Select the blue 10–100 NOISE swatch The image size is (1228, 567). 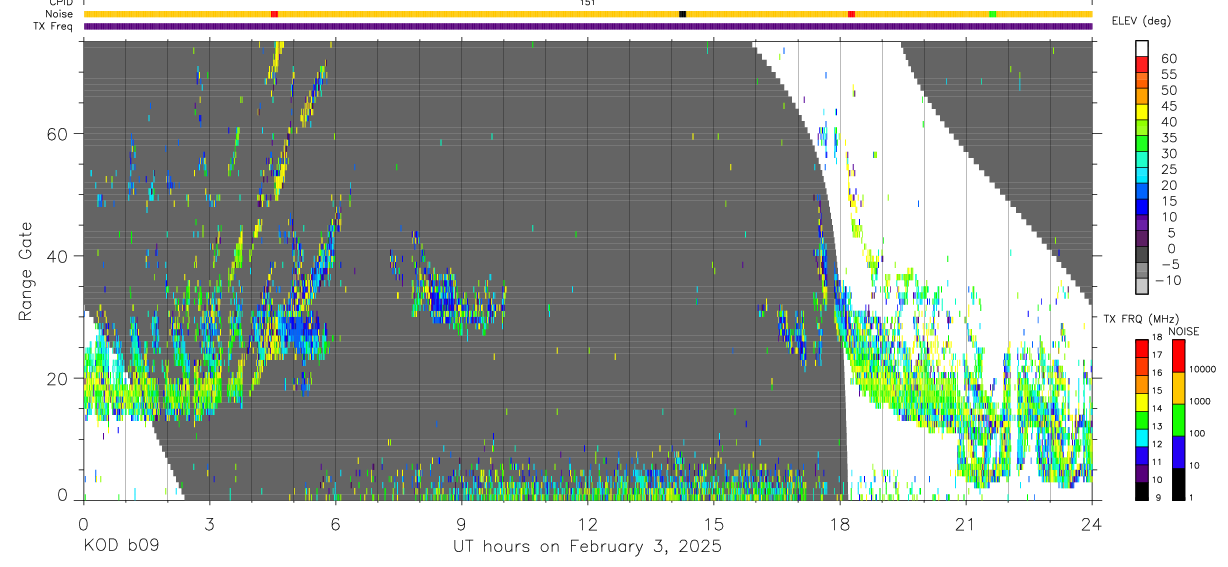[x=1179, y=452]
